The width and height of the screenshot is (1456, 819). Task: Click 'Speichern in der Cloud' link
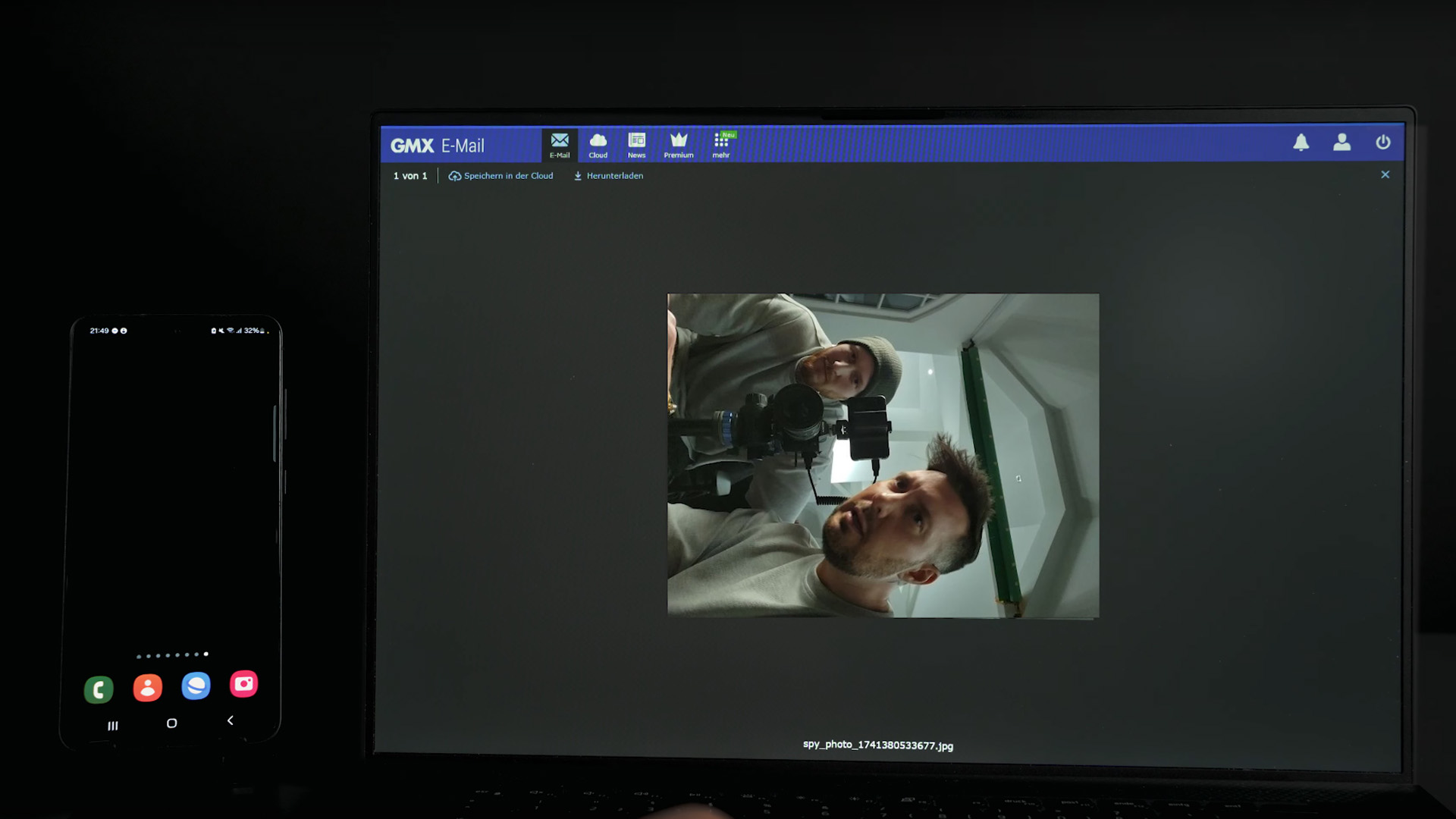click(500, 176)
